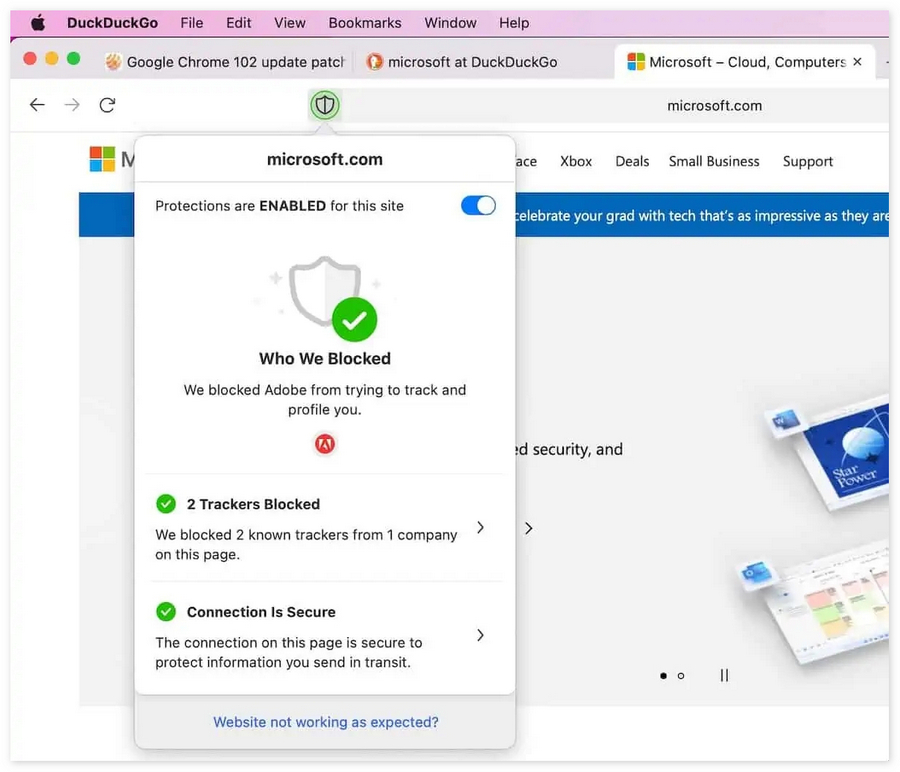Click the Adobe tracker logo icon
Viewport: 900px width, 772px height.
tap(325, 443)
